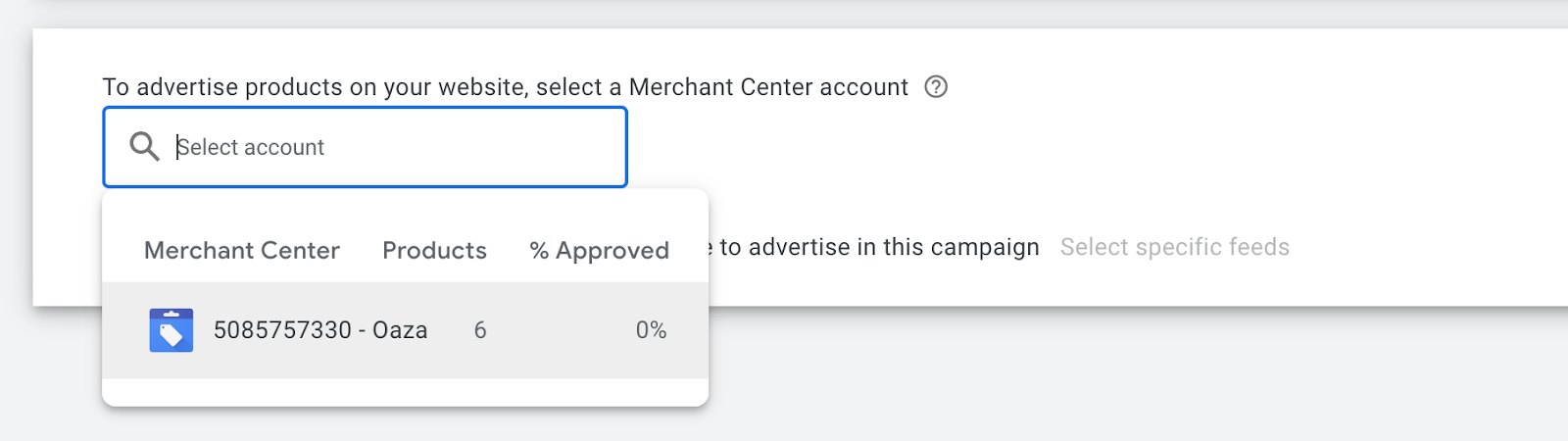This screenshot has width=1568, height=441.
Task: Open the Select specific feeds option
Action: point(1174,247)
